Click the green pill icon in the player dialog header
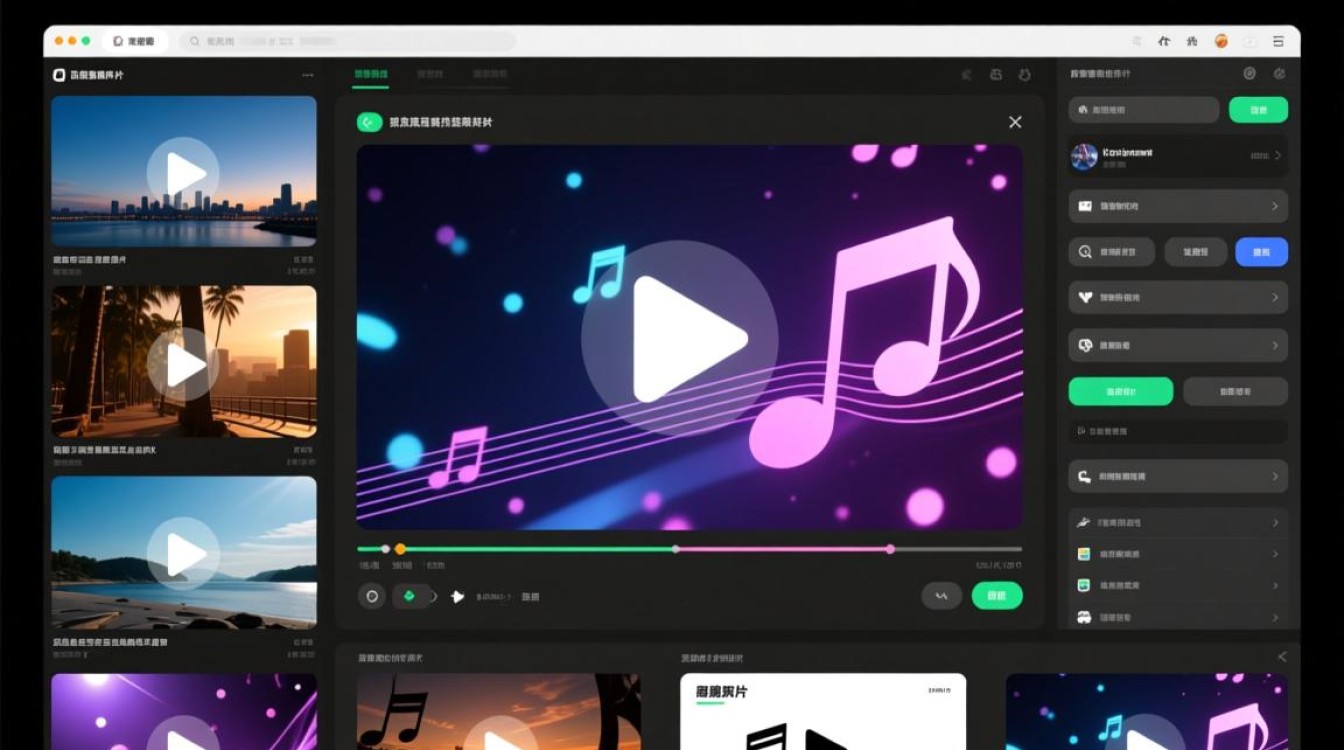This screenshot has height=750, width=1344. (370, 122)
